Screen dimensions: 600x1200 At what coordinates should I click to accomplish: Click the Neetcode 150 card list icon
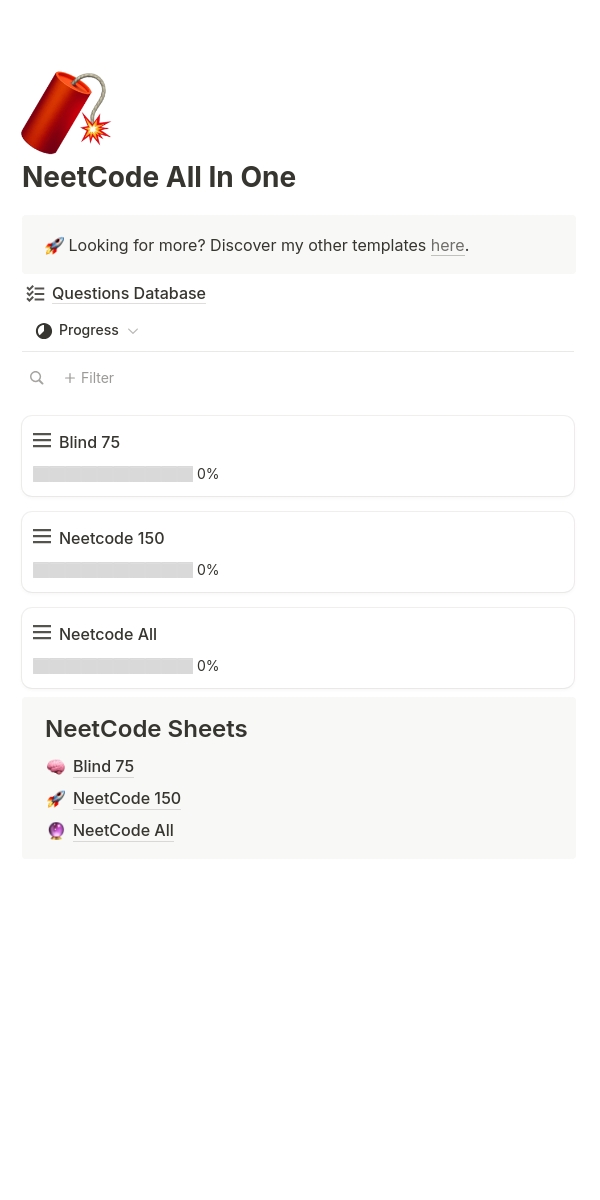point(42,537)
